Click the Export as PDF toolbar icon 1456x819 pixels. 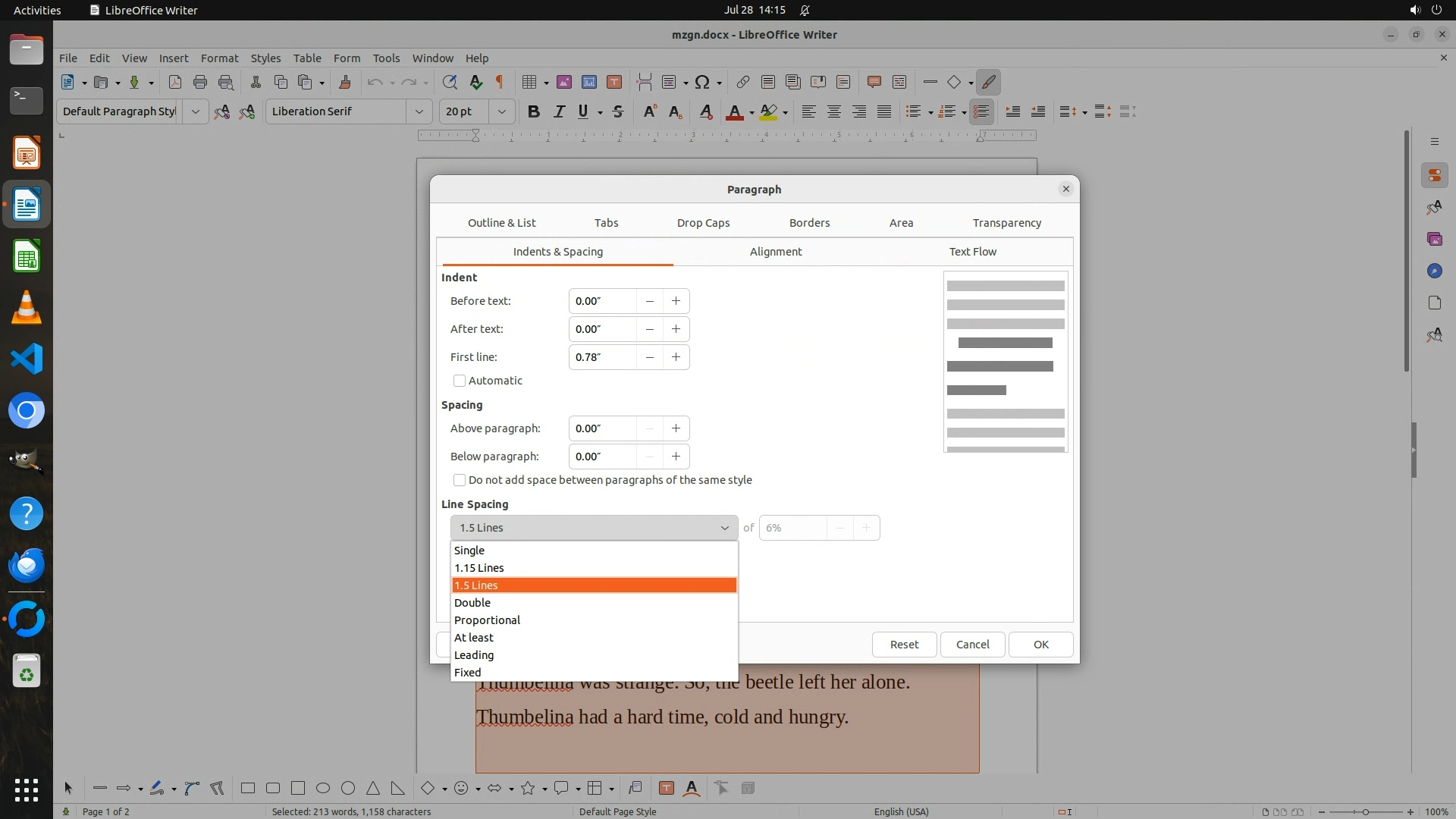pyautogui.click(x=174, y=82)
